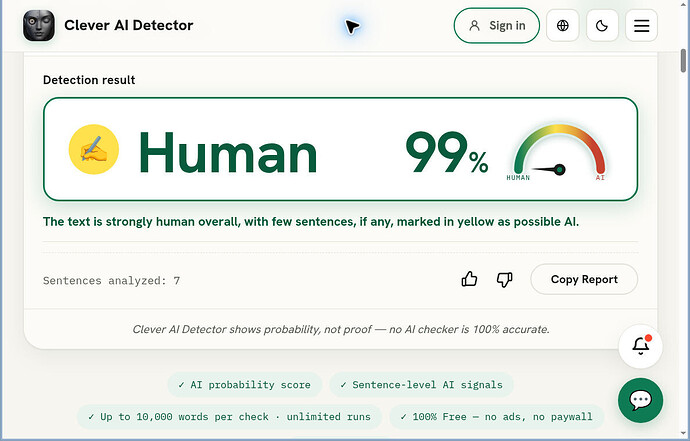Image resolution: width=690 pixels, height=441 pixels.
Task: Open the language globe selector
Action: pyautogui.click(x=562, y=26)
